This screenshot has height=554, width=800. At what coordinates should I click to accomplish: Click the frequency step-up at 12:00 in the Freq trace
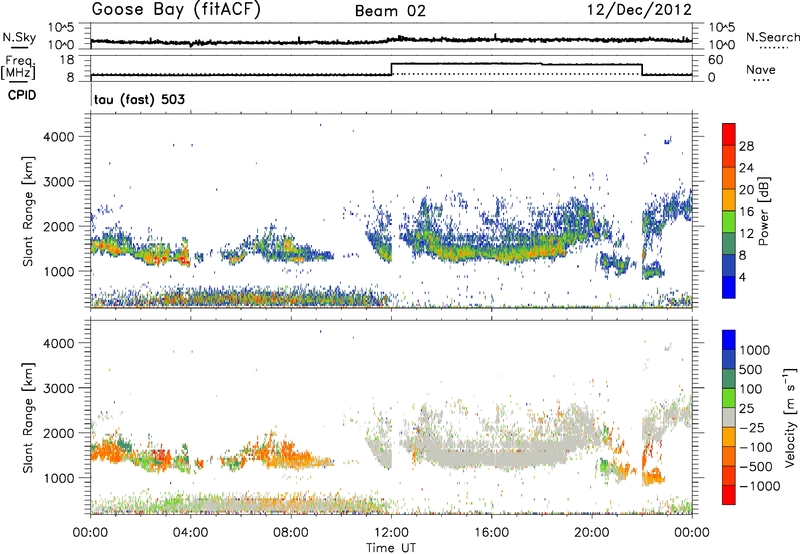[391, 69]
